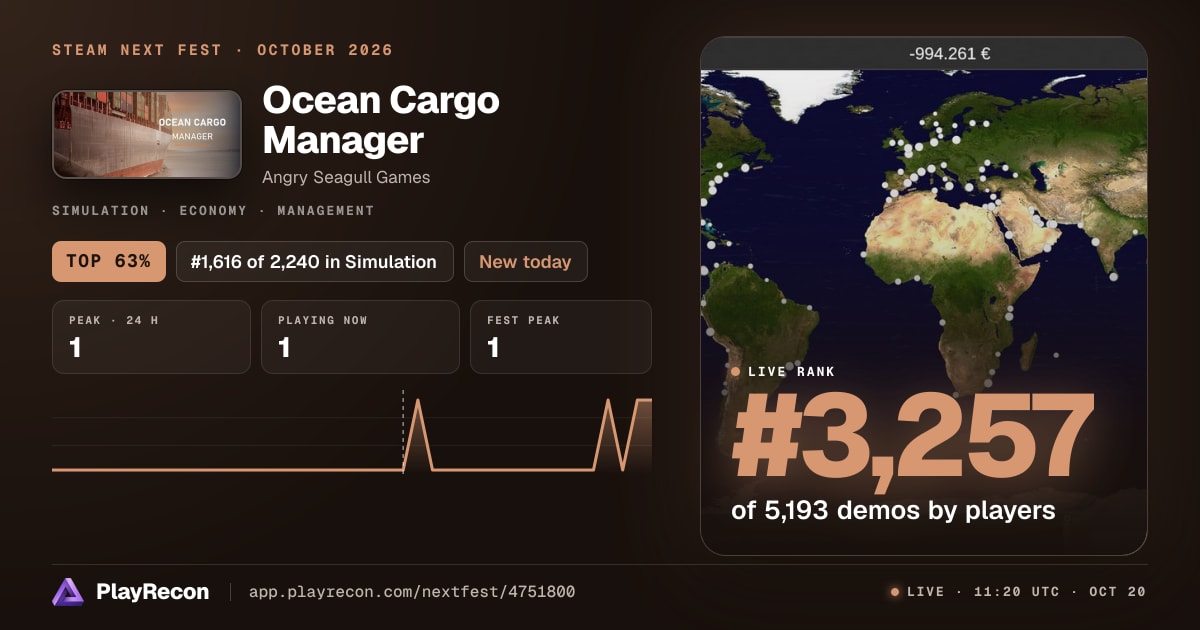
Task: Click the SIMULATION tag text
Action: tap(101, 211)
